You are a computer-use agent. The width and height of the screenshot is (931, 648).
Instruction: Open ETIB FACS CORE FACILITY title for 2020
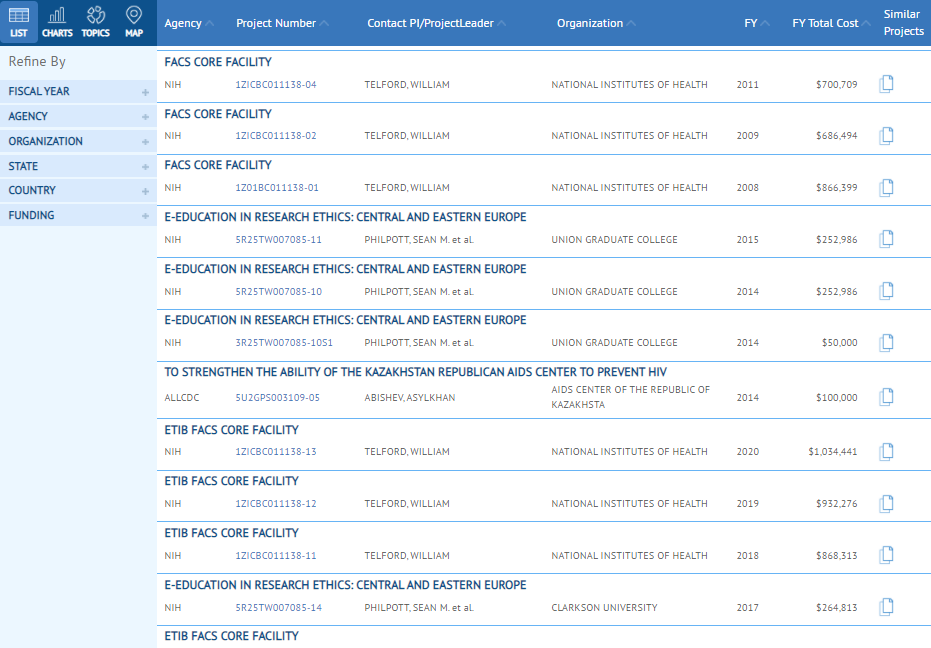[232, 430]
